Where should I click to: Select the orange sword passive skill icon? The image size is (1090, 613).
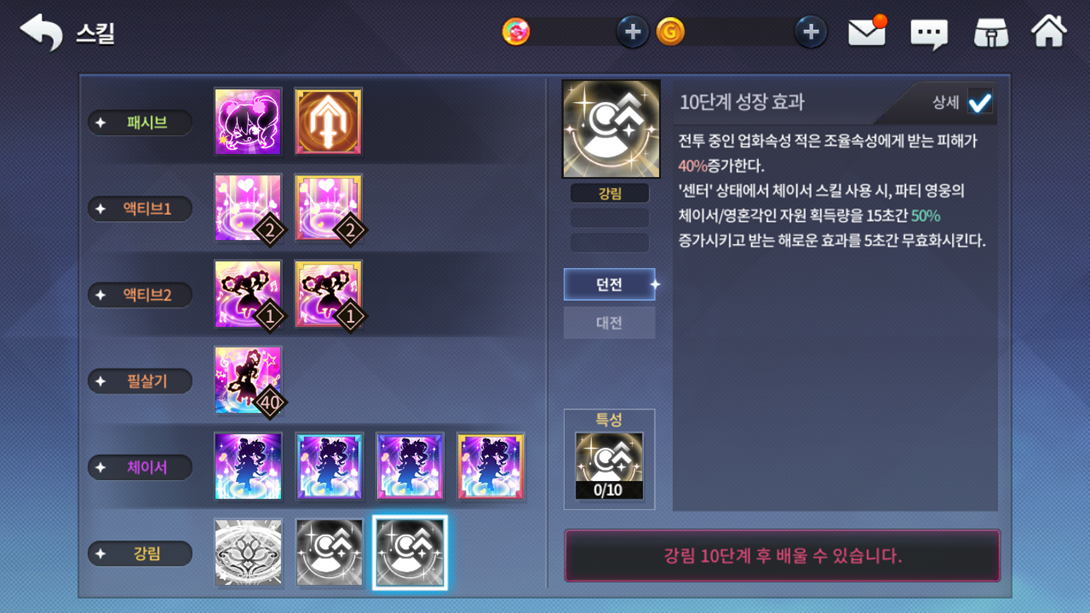point(328,121)
